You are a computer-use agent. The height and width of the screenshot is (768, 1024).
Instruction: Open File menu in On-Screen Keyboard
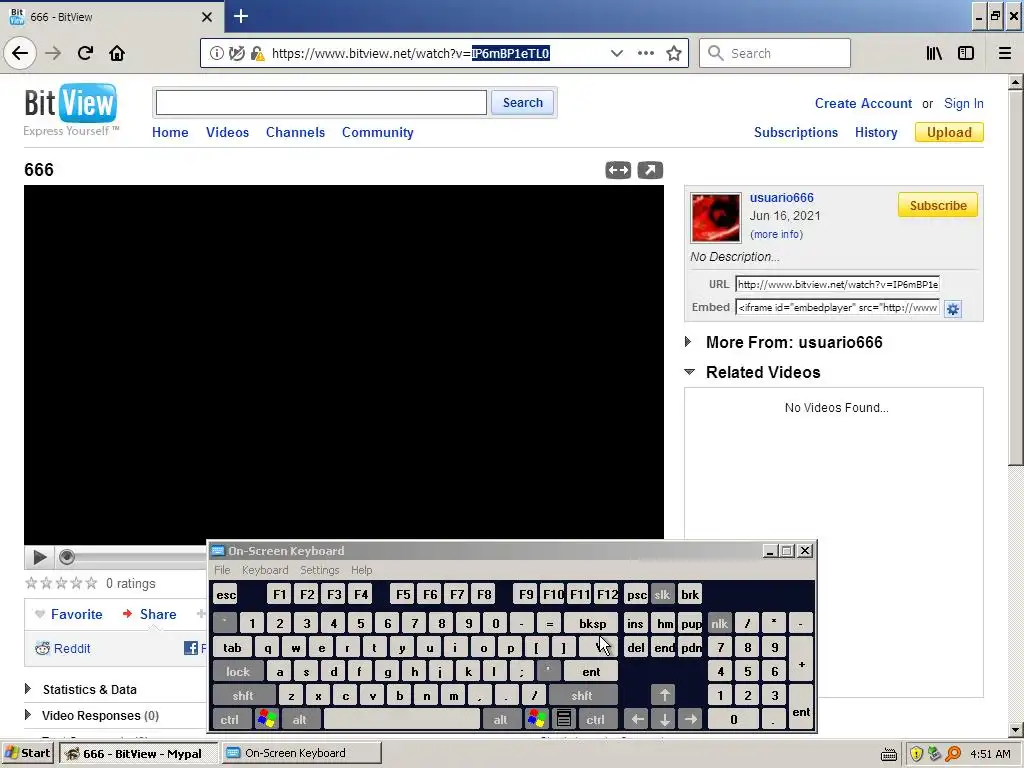tap(222, 570)
